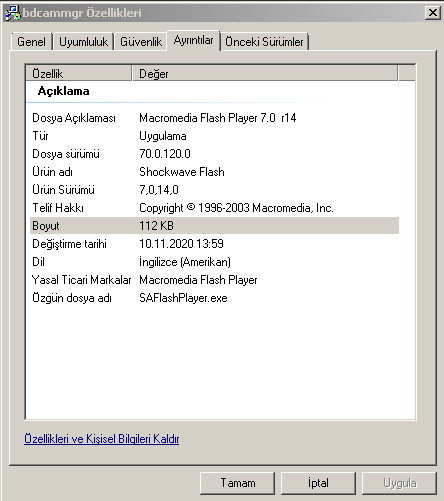Select the Dosya sürümü property label
Screen dimensions: 444x501
(x=66, y=154)
